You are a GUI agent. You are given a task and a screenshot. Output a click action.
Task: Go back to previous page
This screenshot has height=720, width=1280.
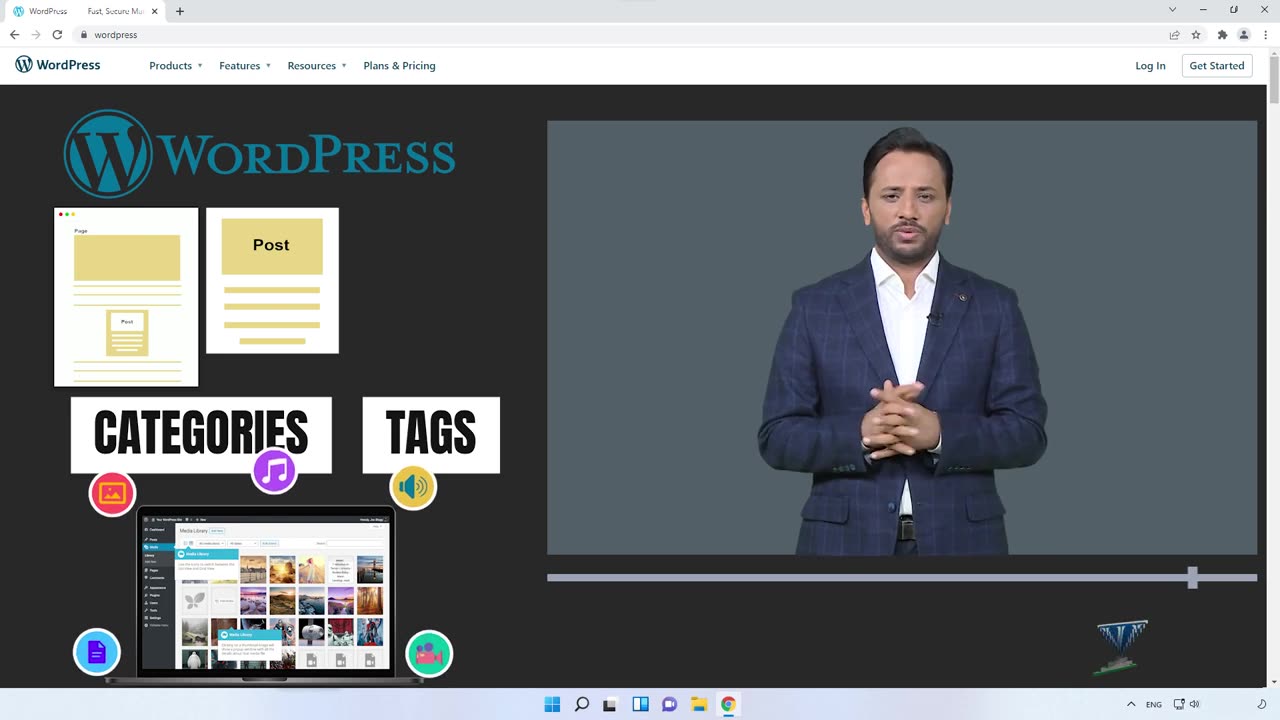[x=14, y=35]
